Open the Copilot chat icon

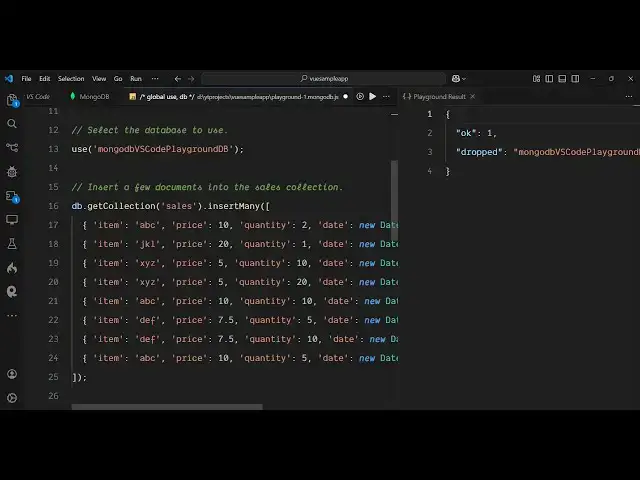[x=456, y=78]
